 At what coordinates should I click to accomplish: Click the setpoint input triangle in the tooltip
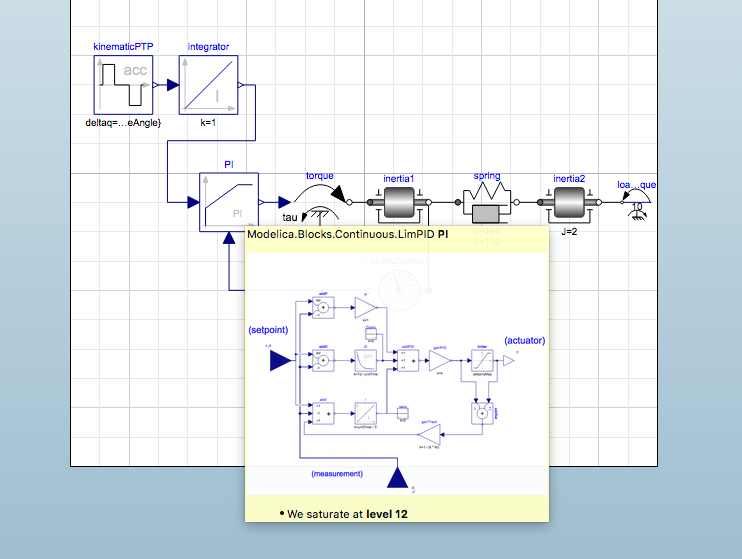coord(281,361)
